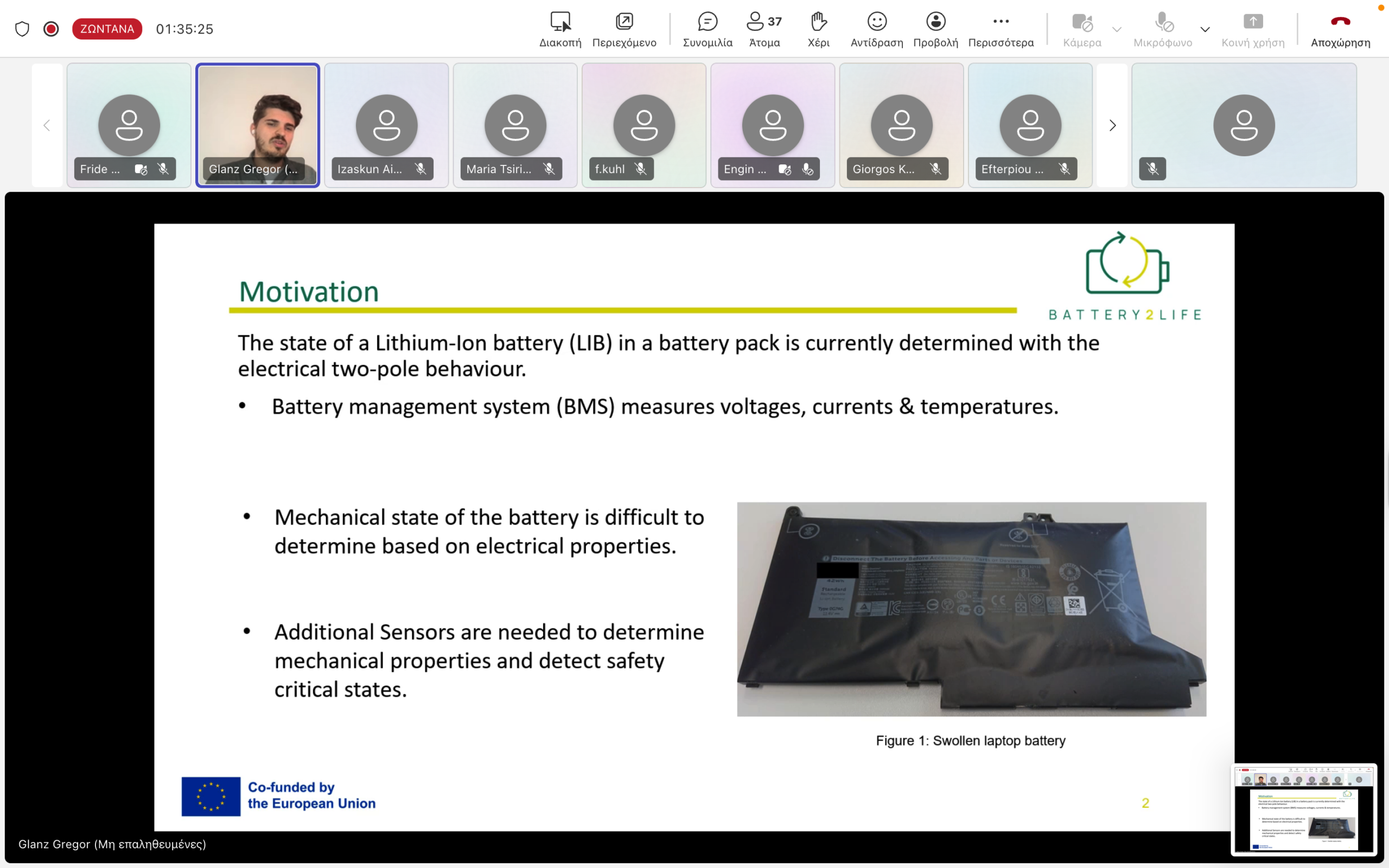Click the ΖΩΝΤΑΝΑ live badge

pos(107,29)
